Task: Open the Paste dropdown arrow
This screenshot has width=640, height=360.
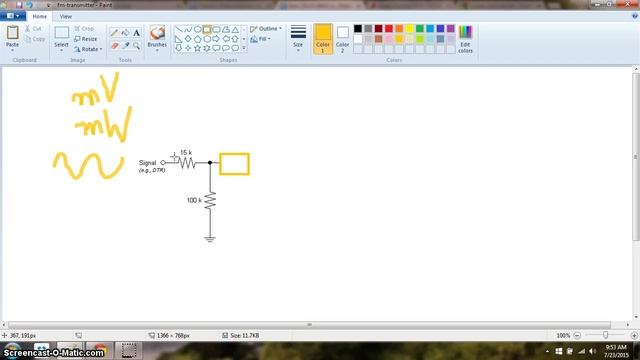Action: (x=12, y=50)
